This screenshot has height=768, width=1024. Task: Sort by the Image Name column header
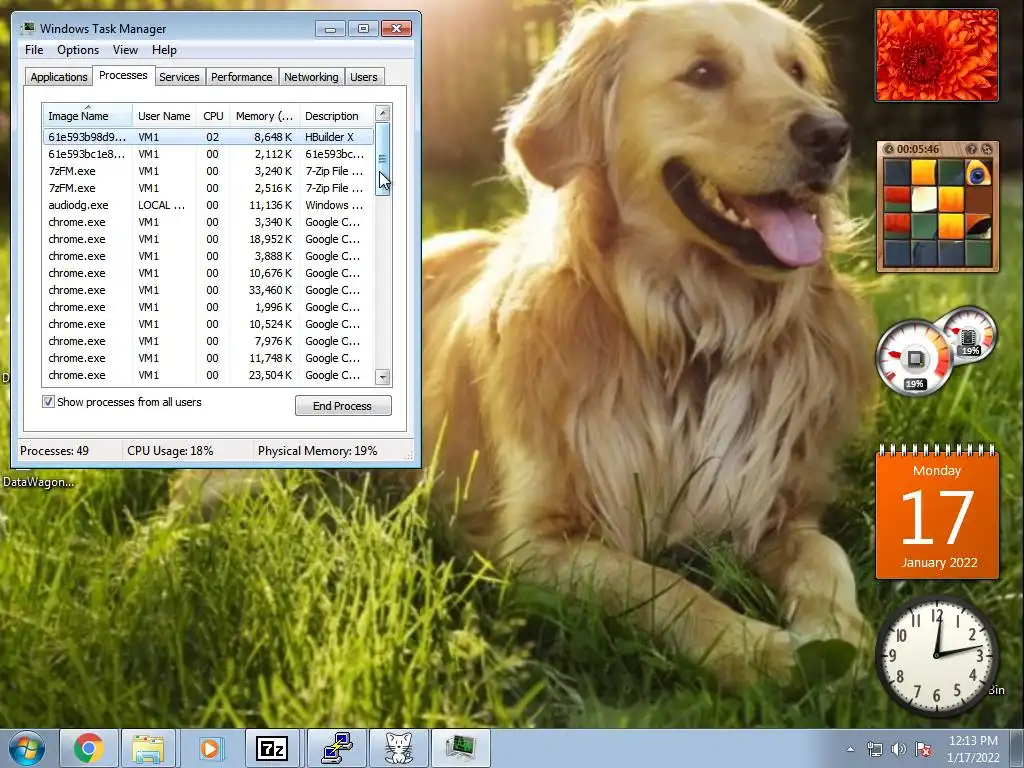point(88,116)
